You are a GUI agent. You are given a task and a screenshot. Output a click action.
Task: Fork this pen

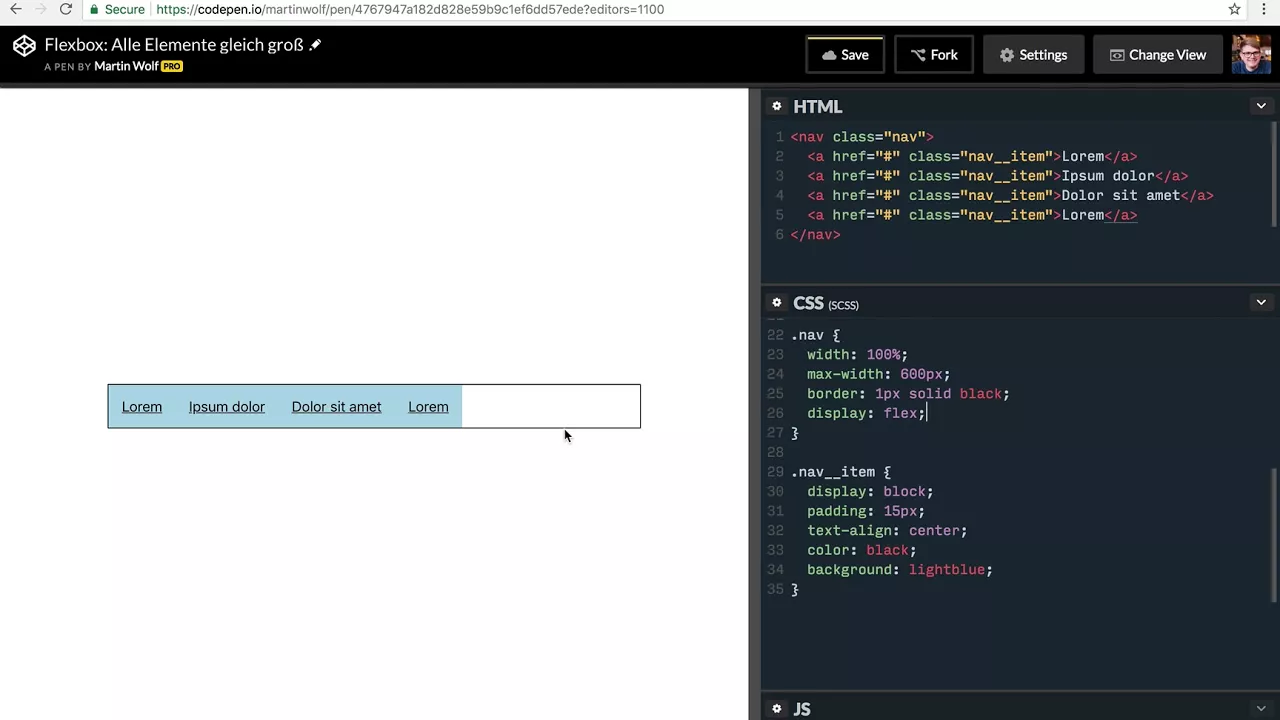(934, 55)
